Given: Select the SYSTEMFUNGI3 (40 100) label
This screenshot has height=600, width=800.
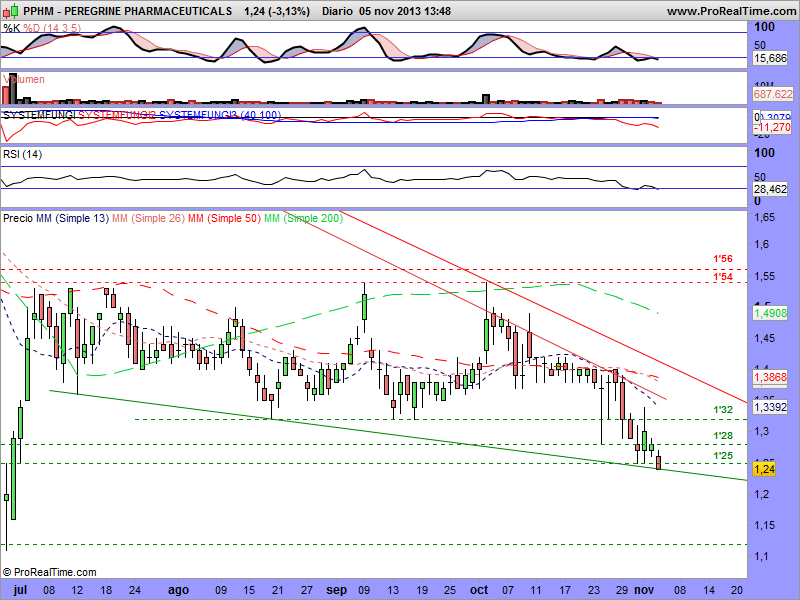Looking at the screenshot, I should click(220, 115).
